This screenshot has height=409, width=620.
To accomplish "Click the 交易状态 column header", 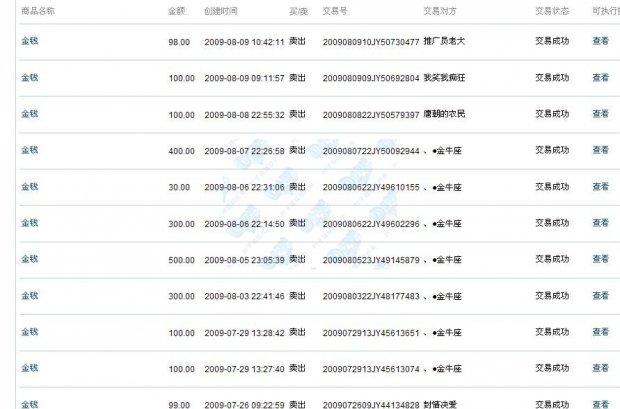I will tap(551, 12).
